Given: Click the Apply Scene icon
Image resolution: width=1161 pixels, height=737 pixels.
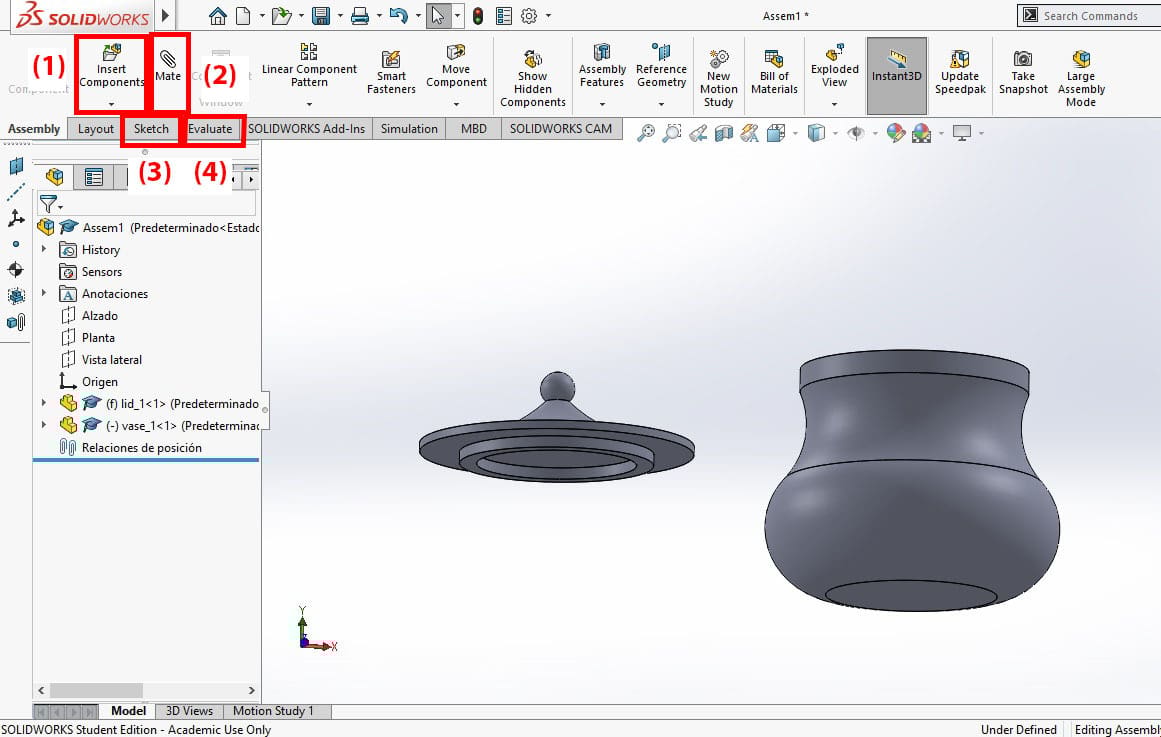Looking at the screenshot, I should [922, 133].
